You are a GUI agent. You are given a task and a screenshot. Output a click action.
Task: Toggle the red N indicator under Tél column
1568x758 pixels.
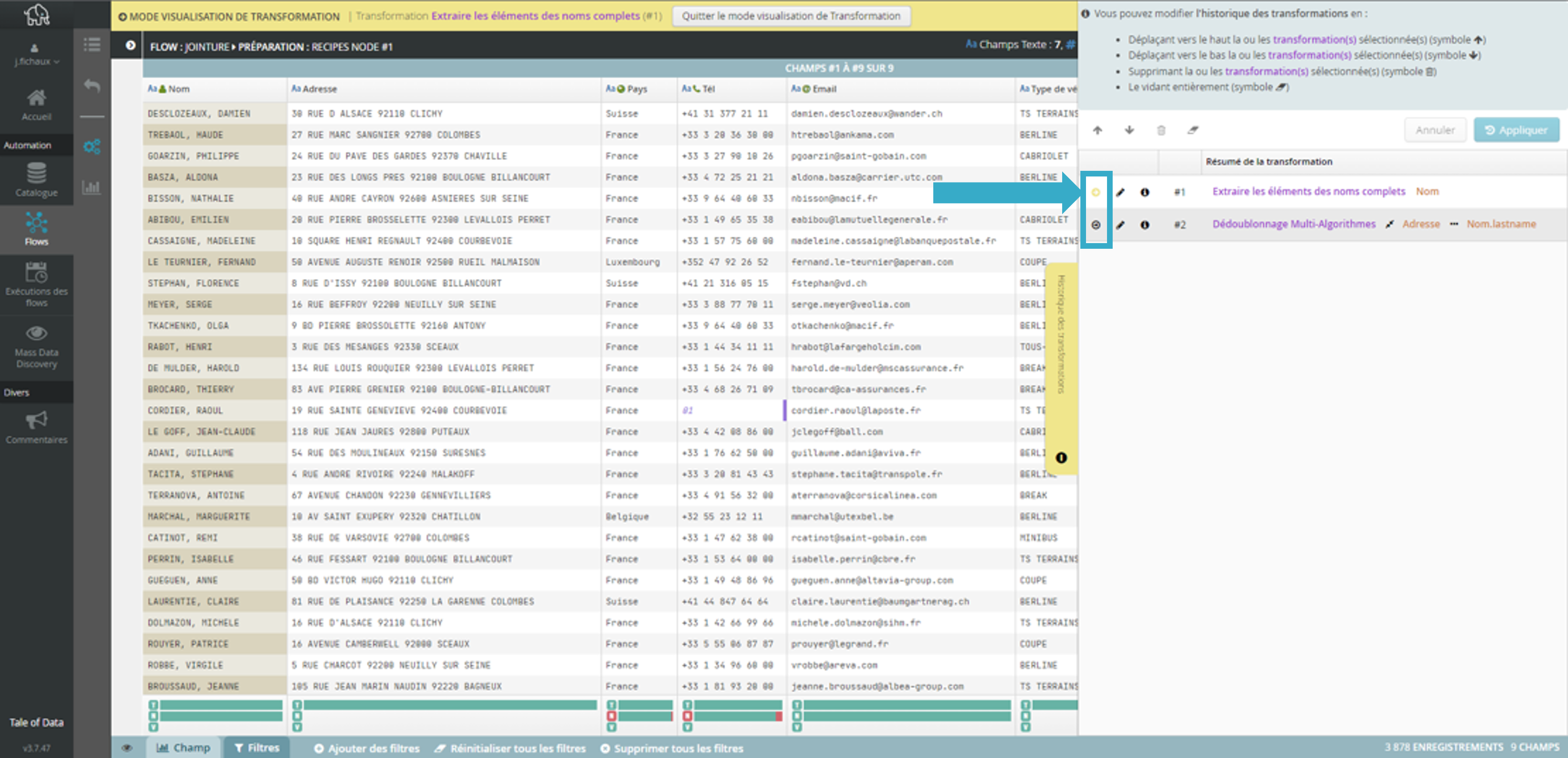pos(687,716)
